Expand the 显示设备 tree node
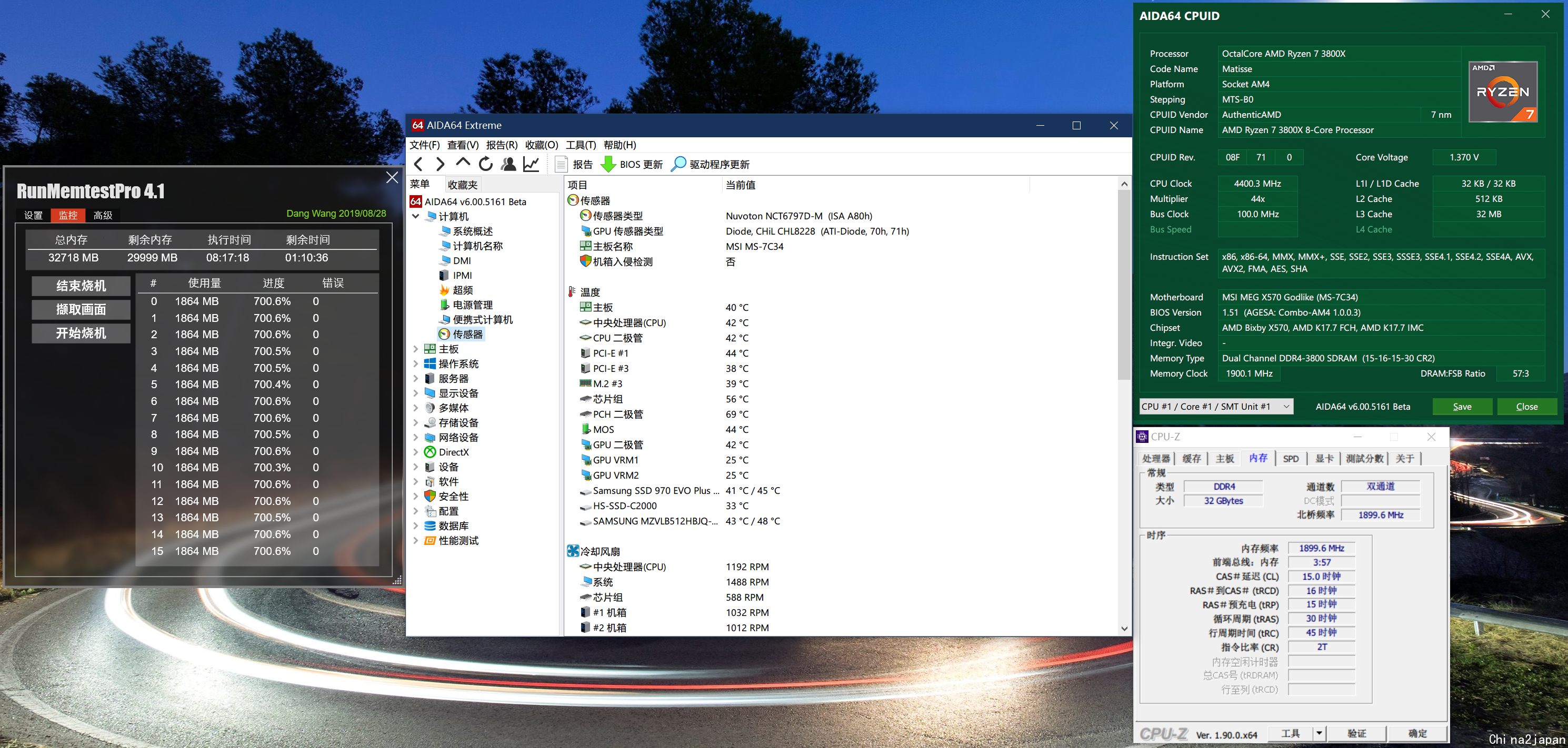1568x748 pixels. pyautogui.click(x=416, y=393)
